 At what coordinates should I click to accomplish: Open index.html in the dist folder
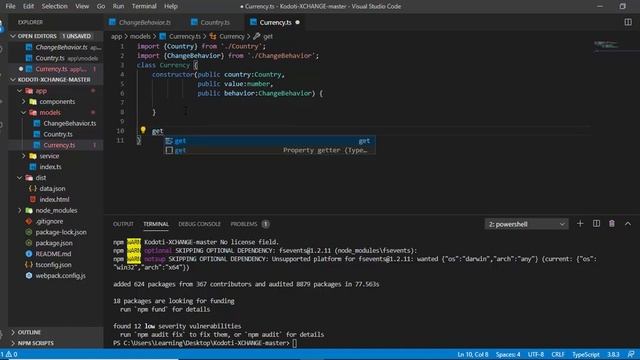coord(54,200)
